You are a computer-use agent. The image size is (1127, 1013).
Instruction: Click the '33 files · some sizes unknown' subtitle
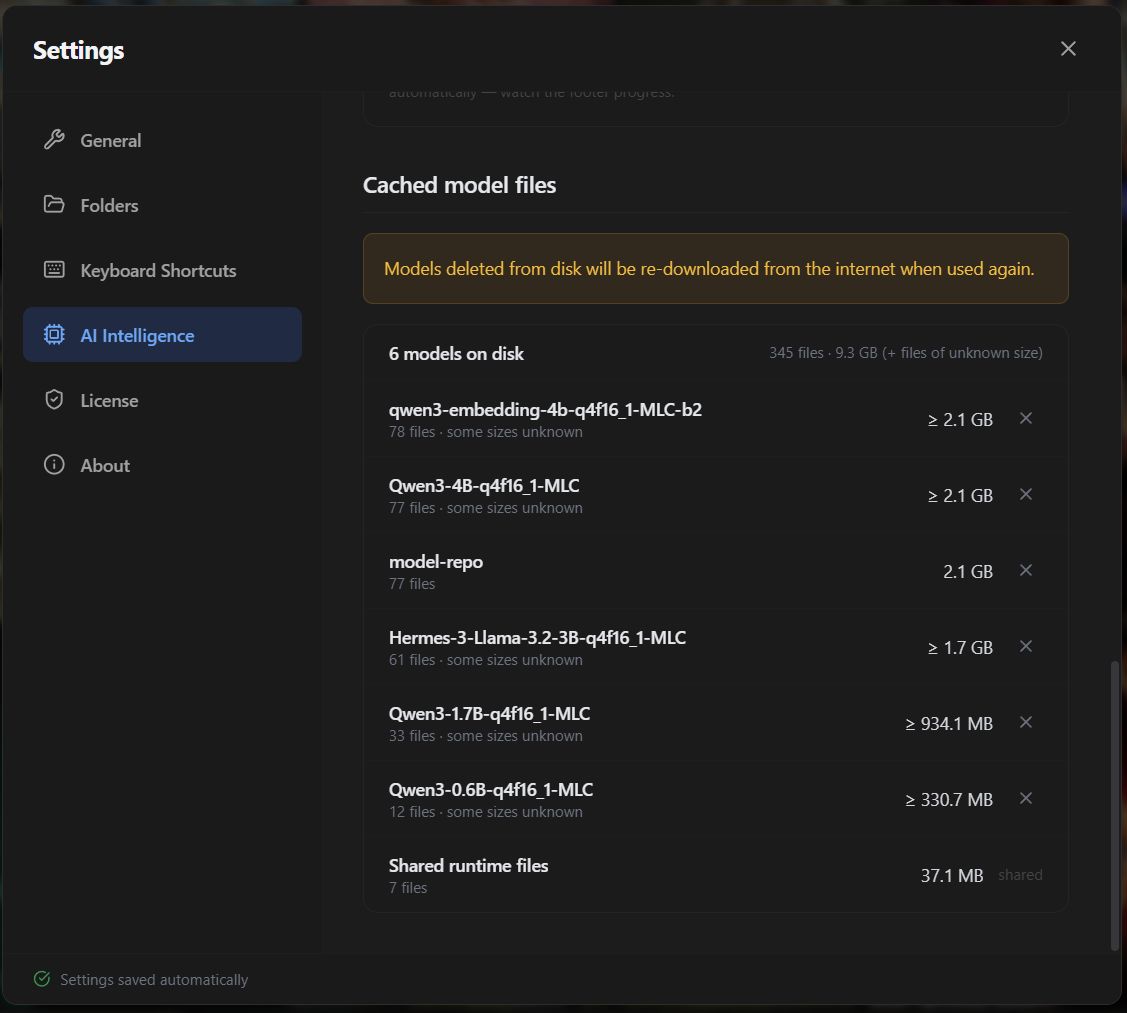click(x=485, y=736)
